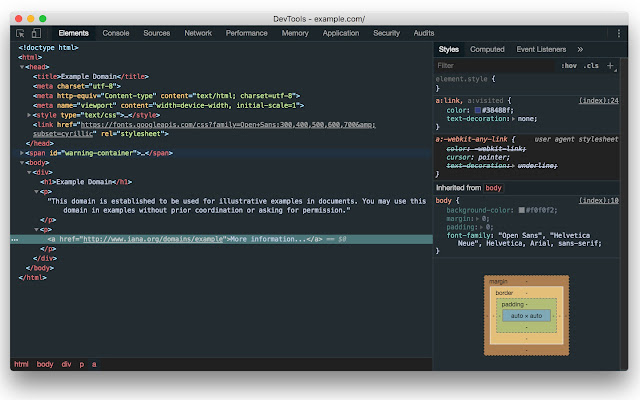Click the Filter styles input field
640x400 pixels.
(490, 65)
